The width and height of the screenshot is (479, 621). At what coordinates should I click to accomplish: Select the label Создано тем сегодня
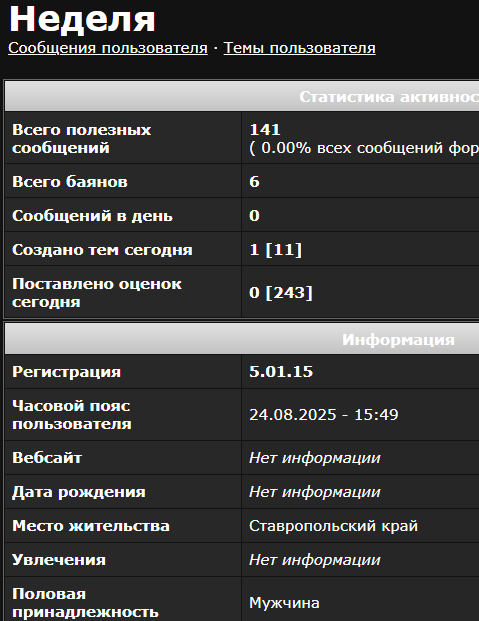[102, 250]
